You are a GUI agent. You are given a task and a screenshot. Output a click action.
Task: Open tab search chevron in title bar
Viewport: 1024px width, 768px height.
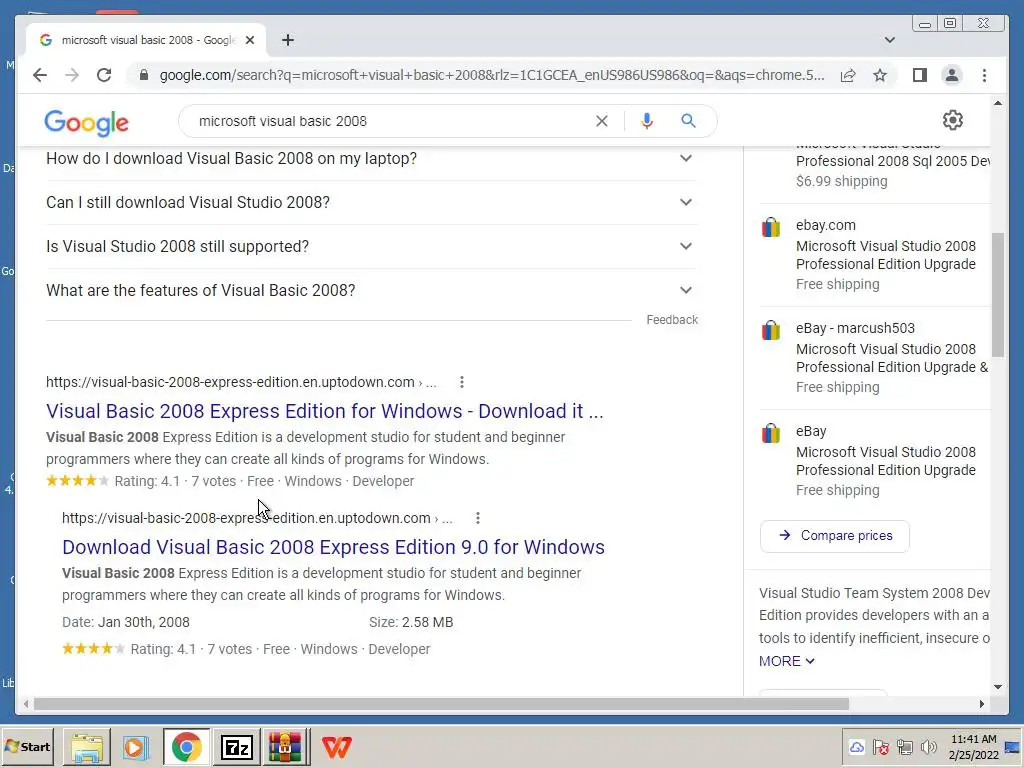(x=889, y=40)
